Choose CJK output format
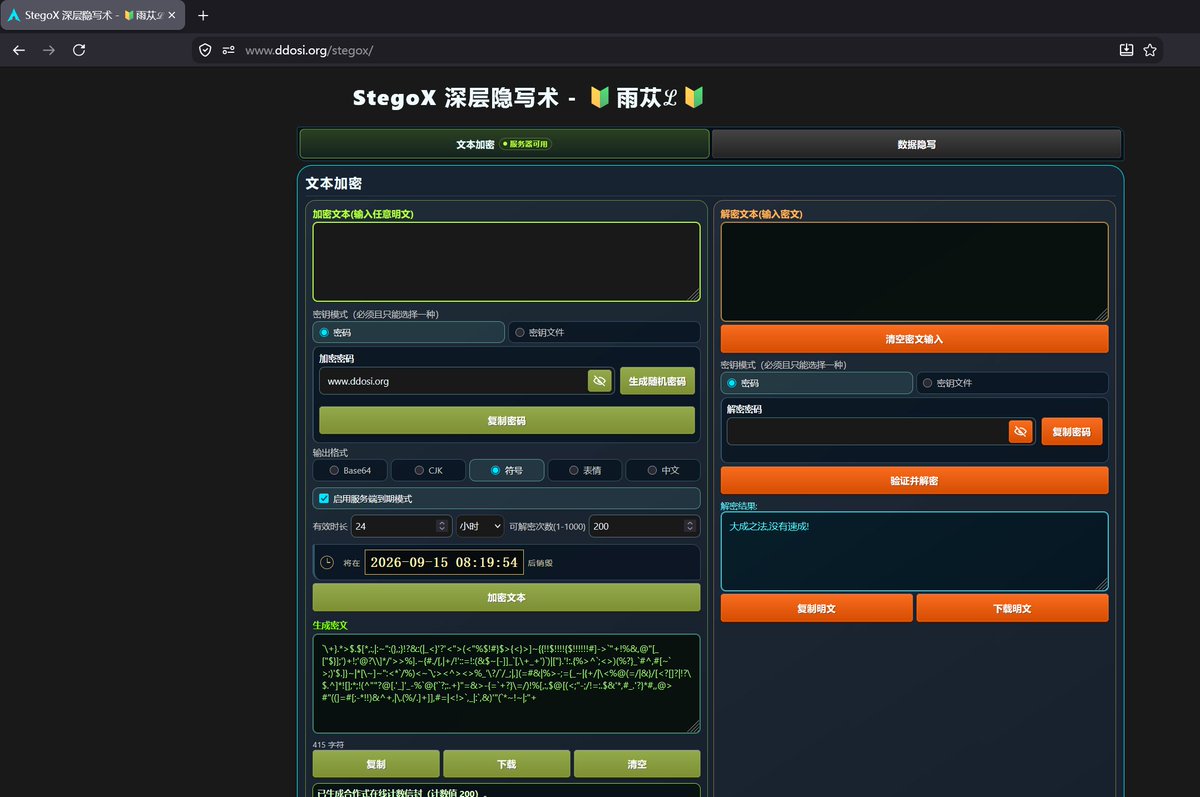The width and height of the screenshot is (1200, 797). pos(427,470)
